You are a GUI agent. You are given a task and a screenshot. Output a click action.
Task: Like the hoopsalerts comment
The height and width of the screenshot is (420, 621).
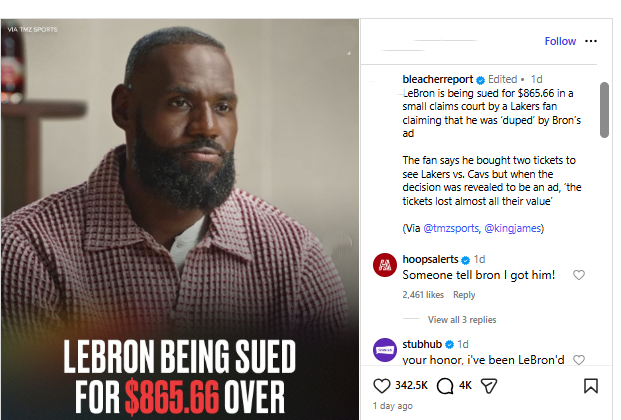(x=578, y=275)
